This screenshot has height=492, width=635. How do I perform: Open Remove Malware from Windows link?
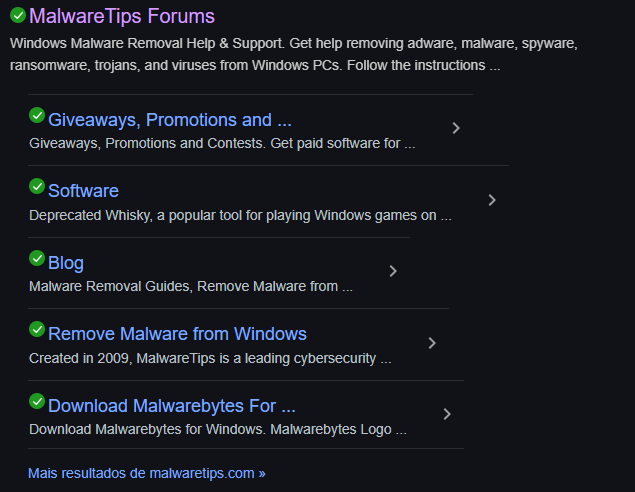point(177,334)
